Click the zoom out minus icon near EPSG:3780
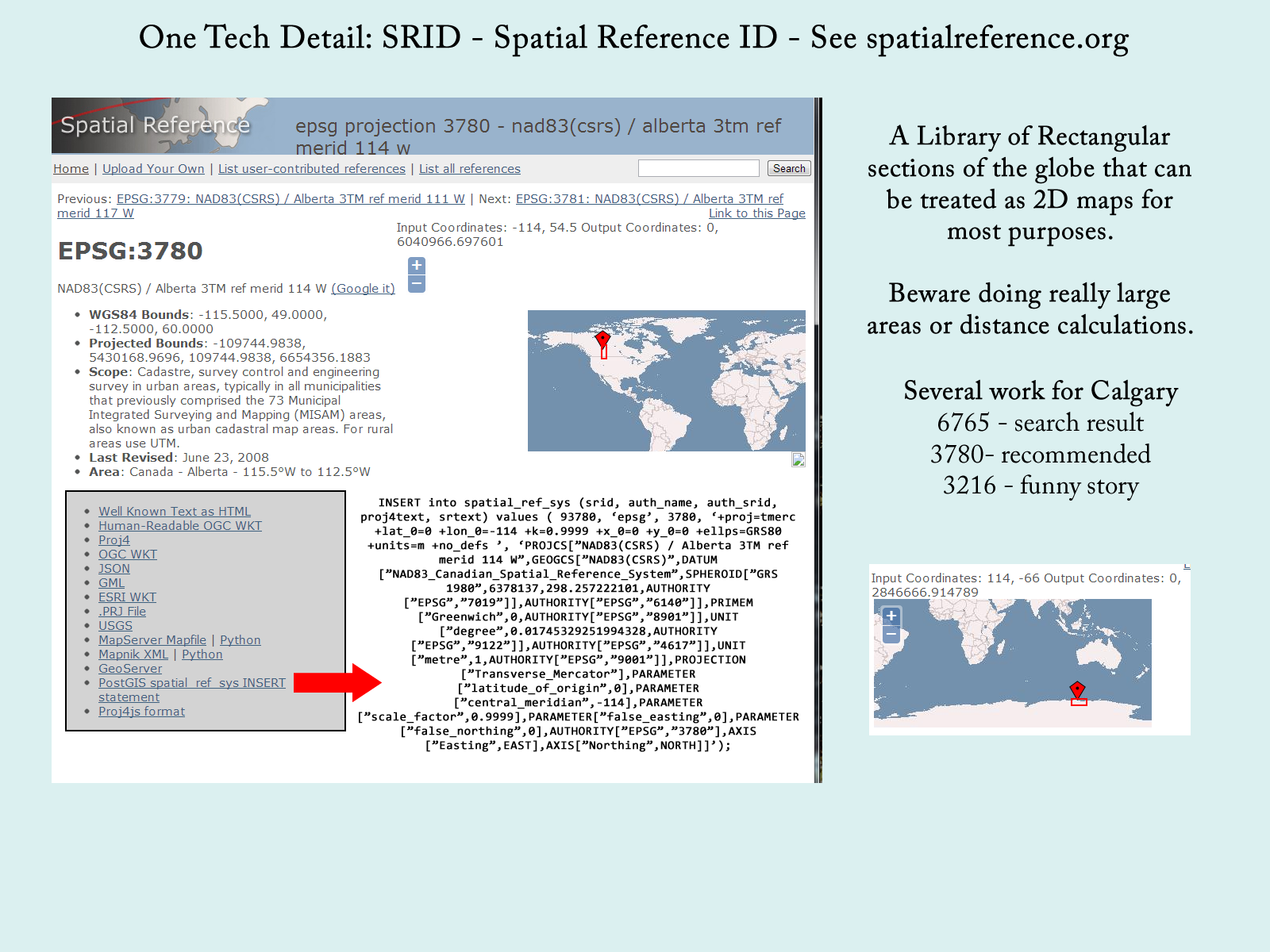The image size is (1270, 952). click(417, 284)
